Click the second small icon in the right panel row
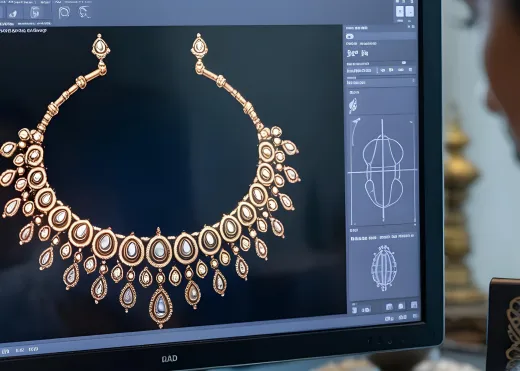Viewport: 520px width, 371px height. tap(391, 70)
